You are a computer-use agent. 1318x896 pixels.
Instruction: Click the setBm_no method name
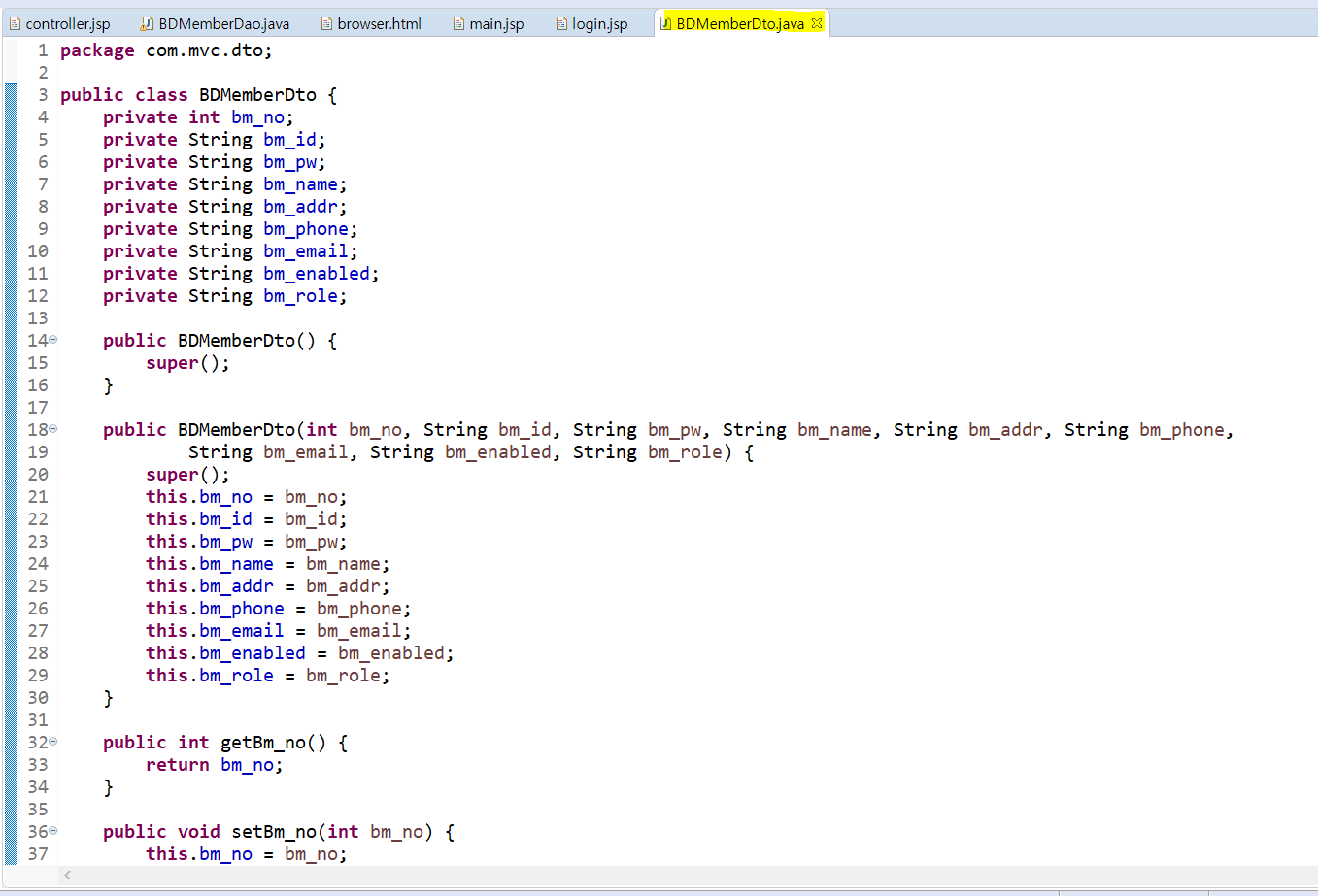[x=274, y=832]
